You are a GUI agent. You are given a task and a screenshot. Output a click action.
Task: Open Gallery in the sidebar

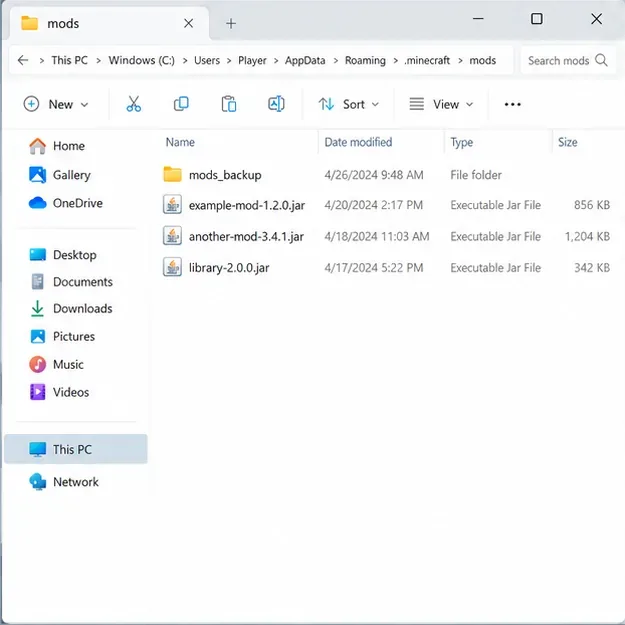tap(60, 175)
